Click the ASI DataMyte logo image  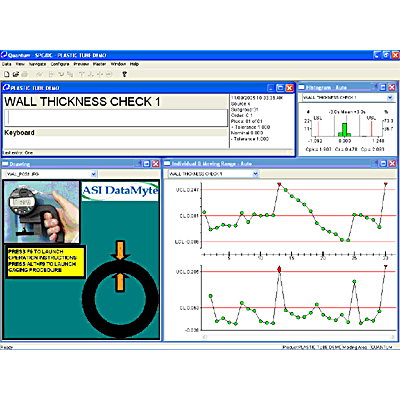click(120, 191)
